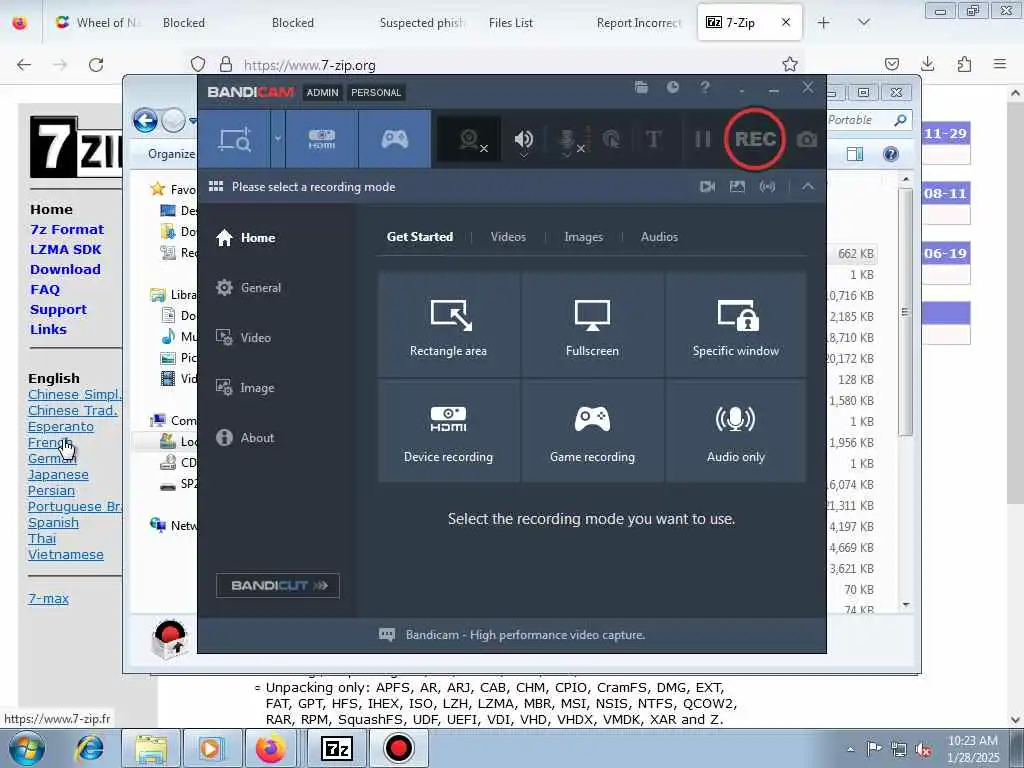Choose Specific window recording mode

736,325
